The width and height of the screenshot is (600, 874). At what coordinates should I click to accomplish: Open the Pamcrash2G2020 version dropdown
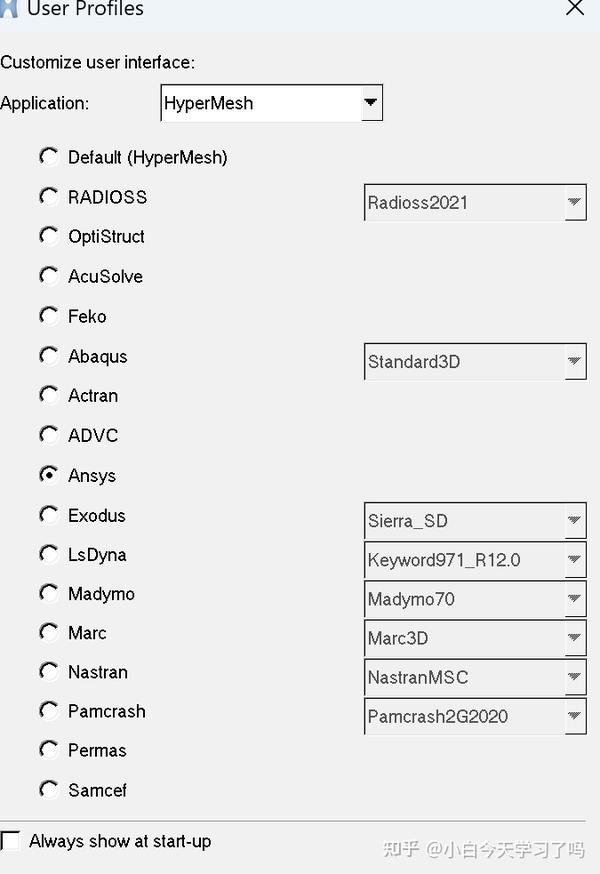tap(575, 717)
